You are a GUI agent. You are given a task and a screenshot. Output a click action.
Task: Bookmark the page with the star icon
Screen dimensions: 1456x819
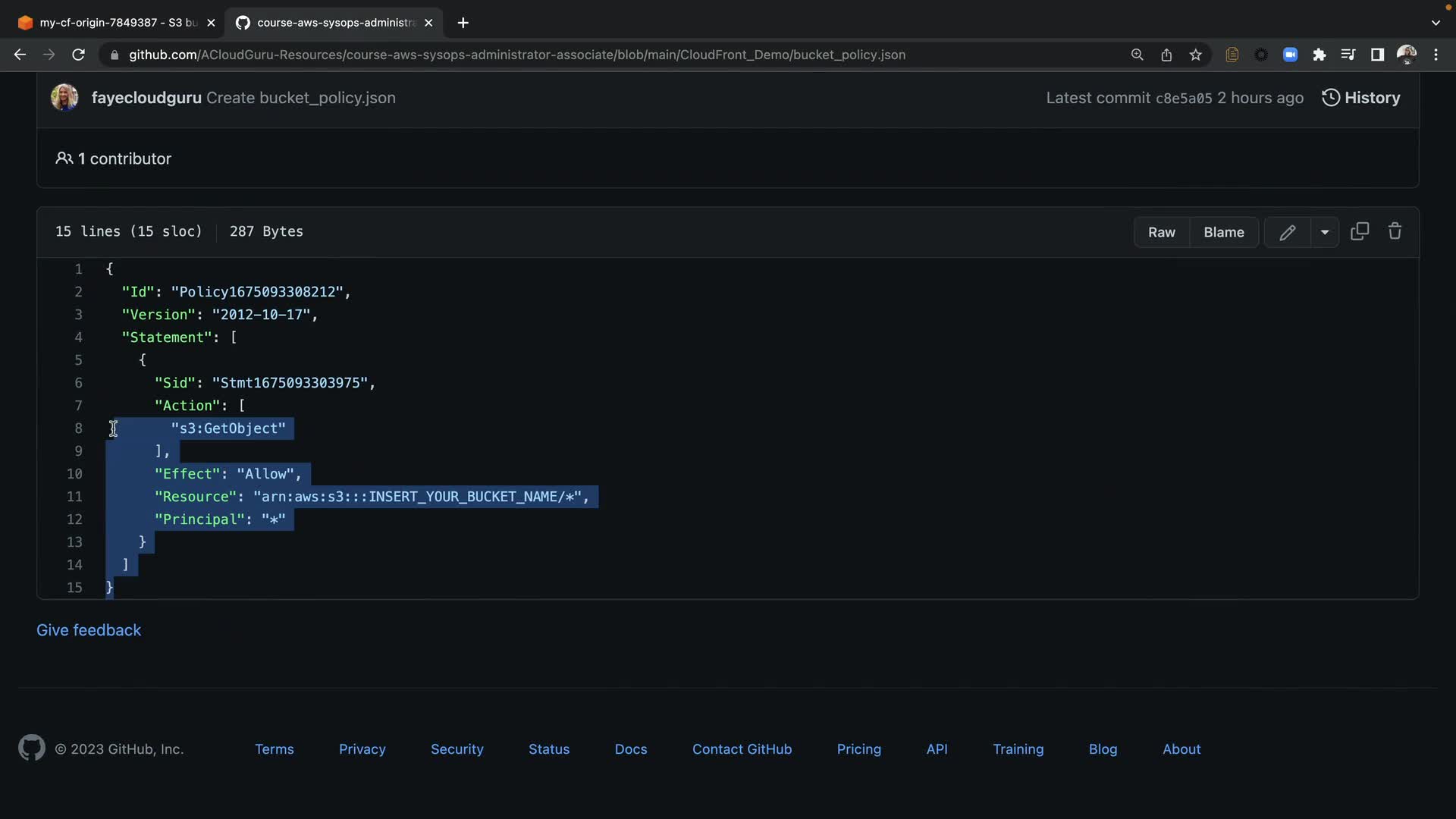(1196, 55)
